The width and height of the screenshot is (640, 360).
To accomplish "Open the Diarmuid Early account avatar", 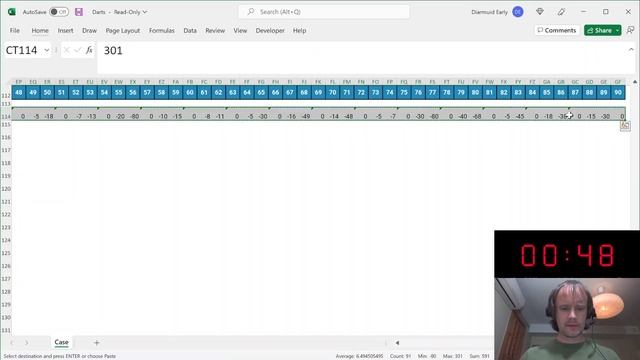I will click(x=518, y=12).
